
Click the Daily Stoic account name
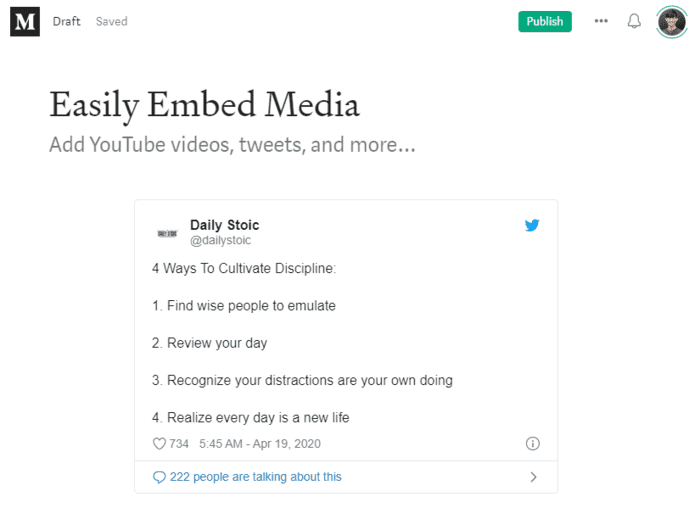click(x=224, y=225)
